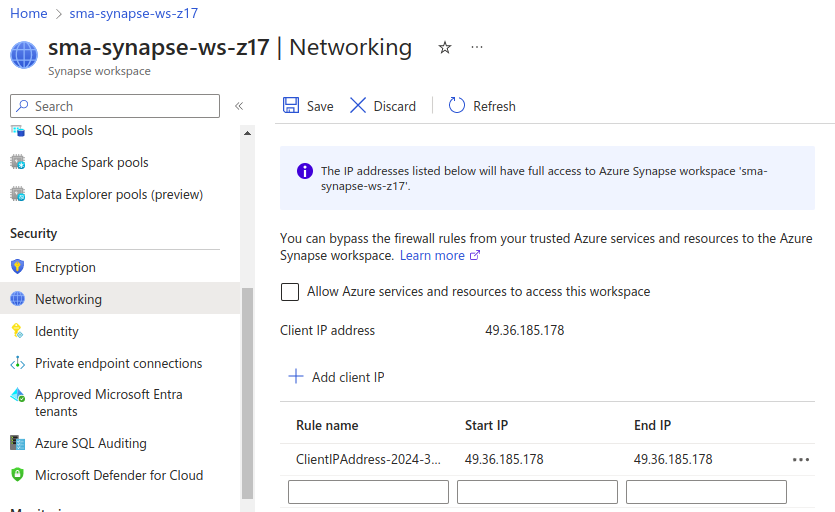Image resolution: width=835 pixels, height=512 pixels.
Task: Enable Allow Azure services access checkbox
Action: (x=290, y=292)
